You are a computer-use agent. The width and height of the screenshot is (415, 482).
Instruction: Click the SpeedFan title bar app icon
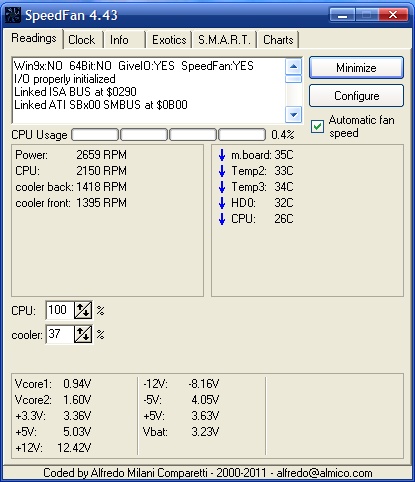click(x=13, y=15)
